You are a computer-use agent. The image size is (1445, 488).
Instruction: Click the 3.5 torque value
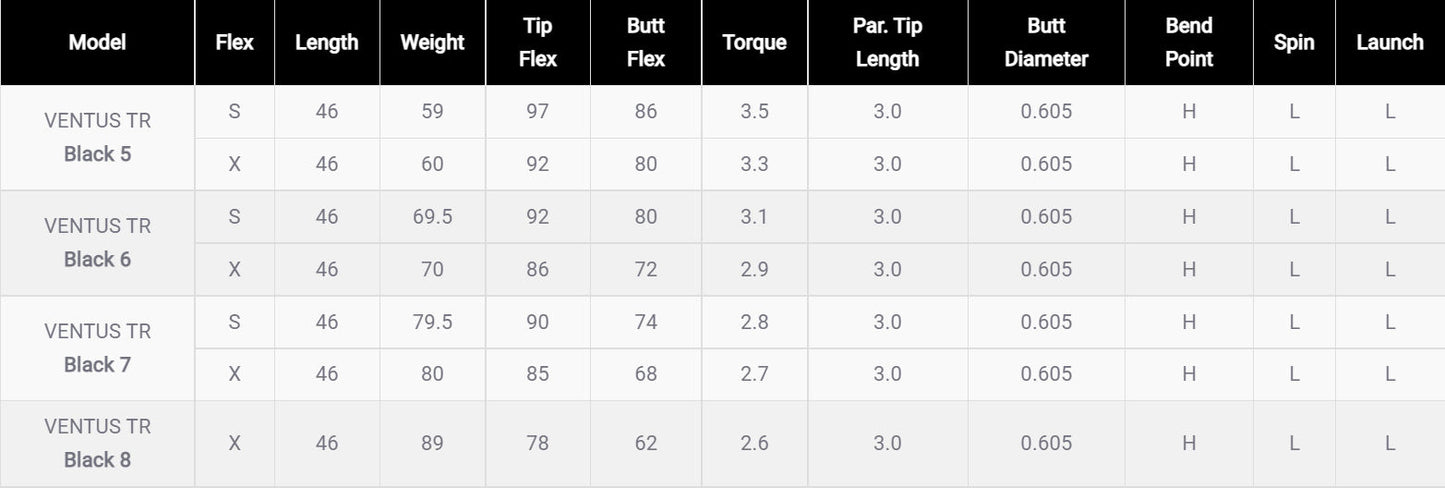click(754, 112)
